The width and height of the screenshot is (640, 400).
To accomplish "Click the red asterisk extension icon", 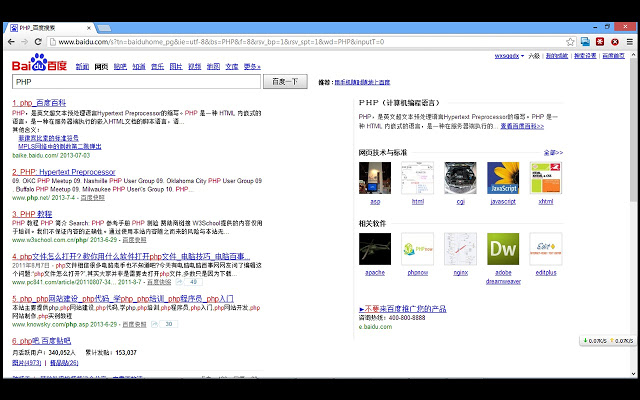I will coord(600,42).
